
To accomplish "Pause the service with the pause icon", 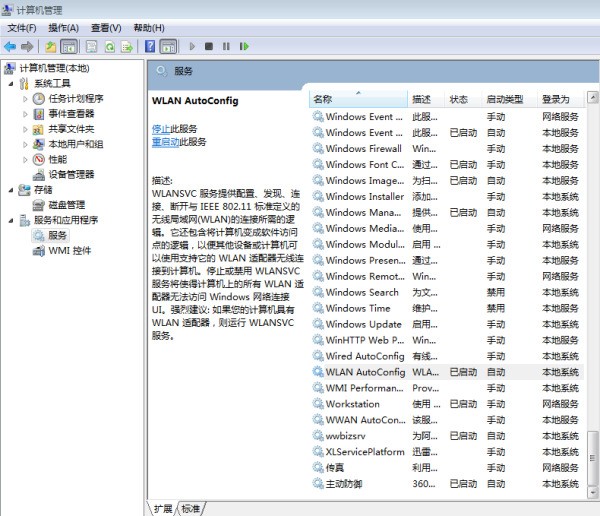I will click(x=226, y=46).
